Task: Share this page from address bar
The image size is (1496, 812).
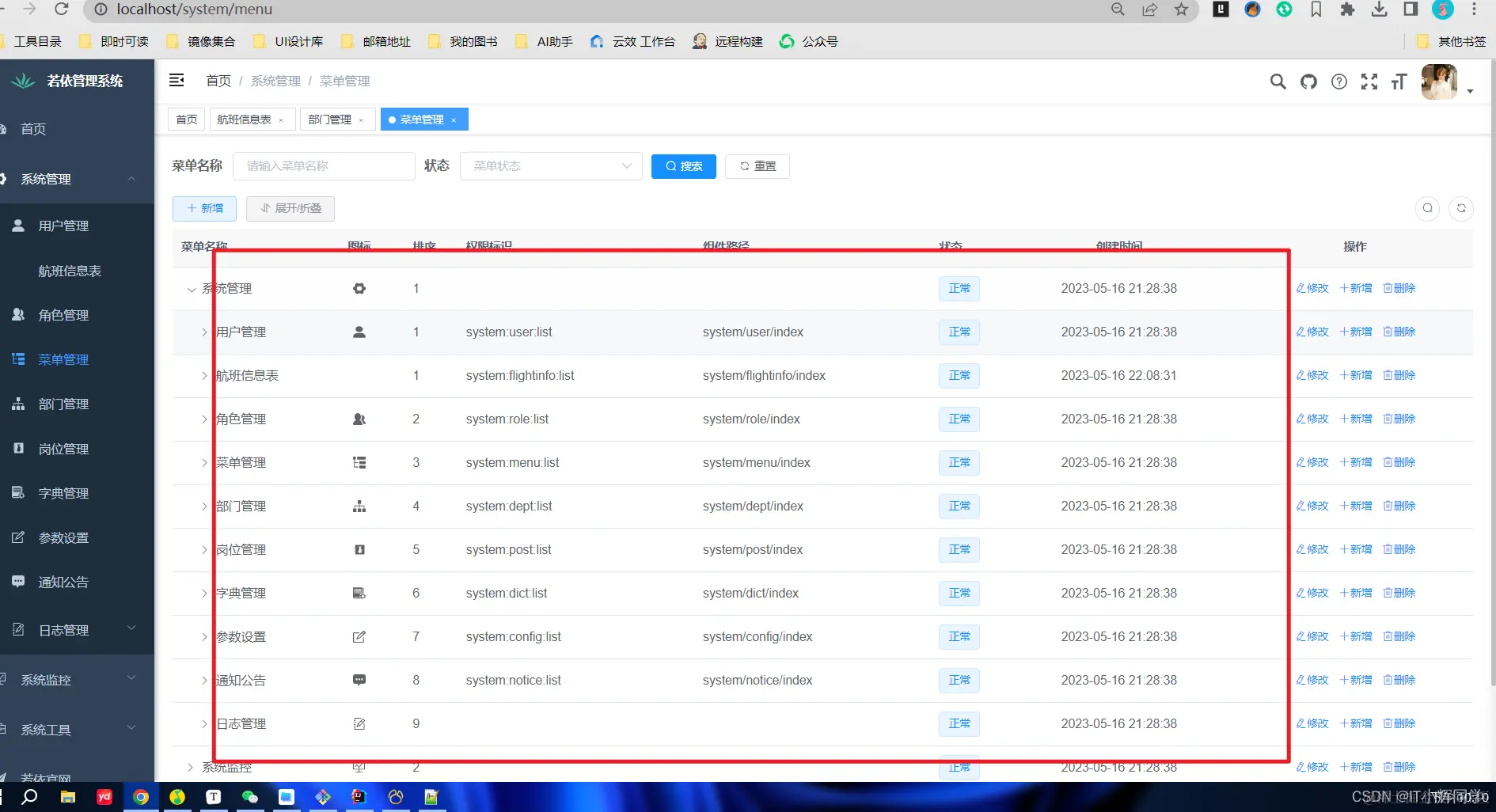Action: (1149, 9)
